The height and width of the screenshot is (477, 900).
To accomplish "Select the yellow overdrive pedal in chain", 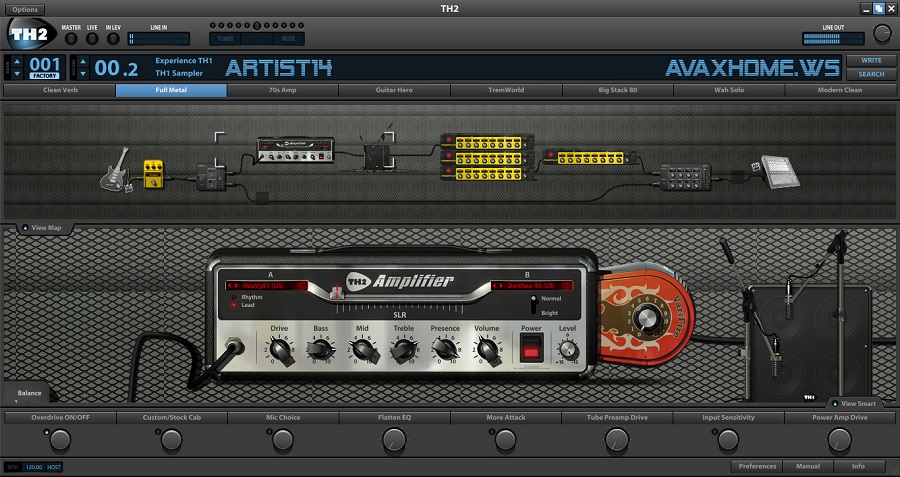I will (x=153, y=174).
